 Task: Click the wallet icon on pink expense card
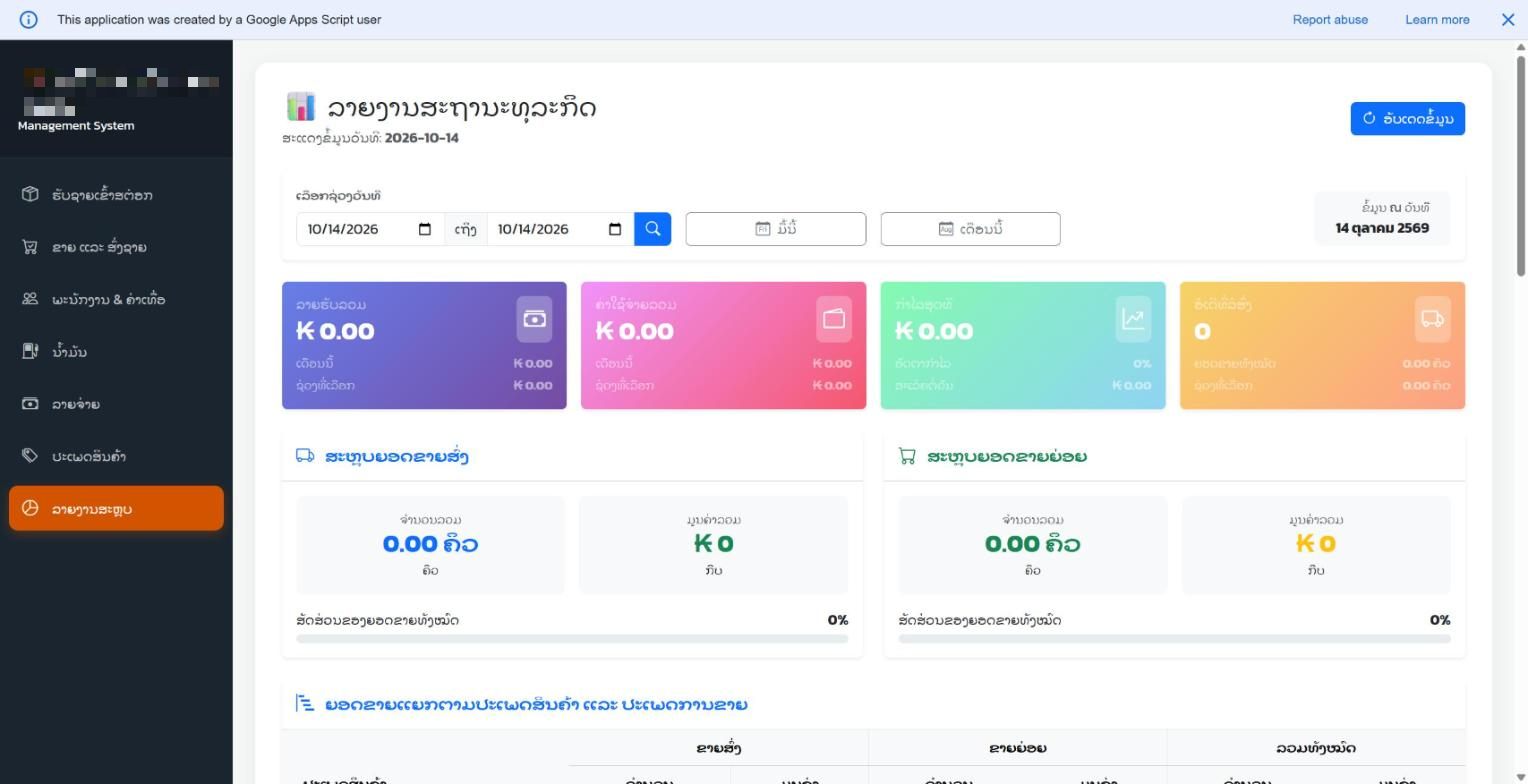pos(834,319)
